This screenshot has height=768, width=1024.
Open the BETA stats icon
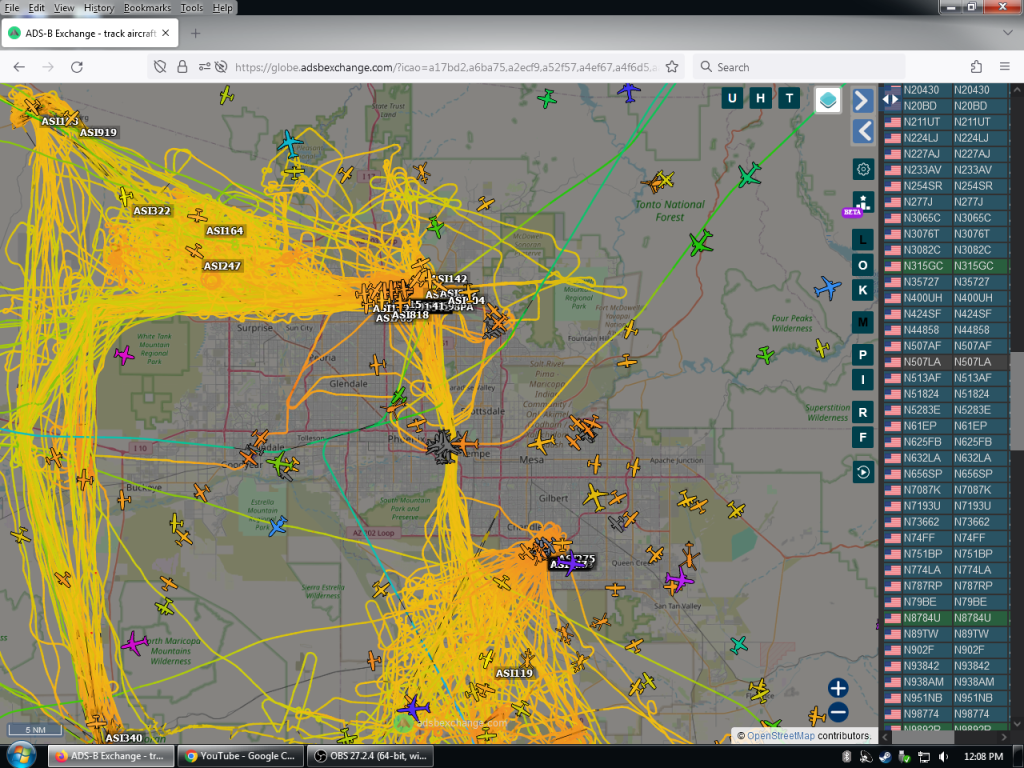863,202
